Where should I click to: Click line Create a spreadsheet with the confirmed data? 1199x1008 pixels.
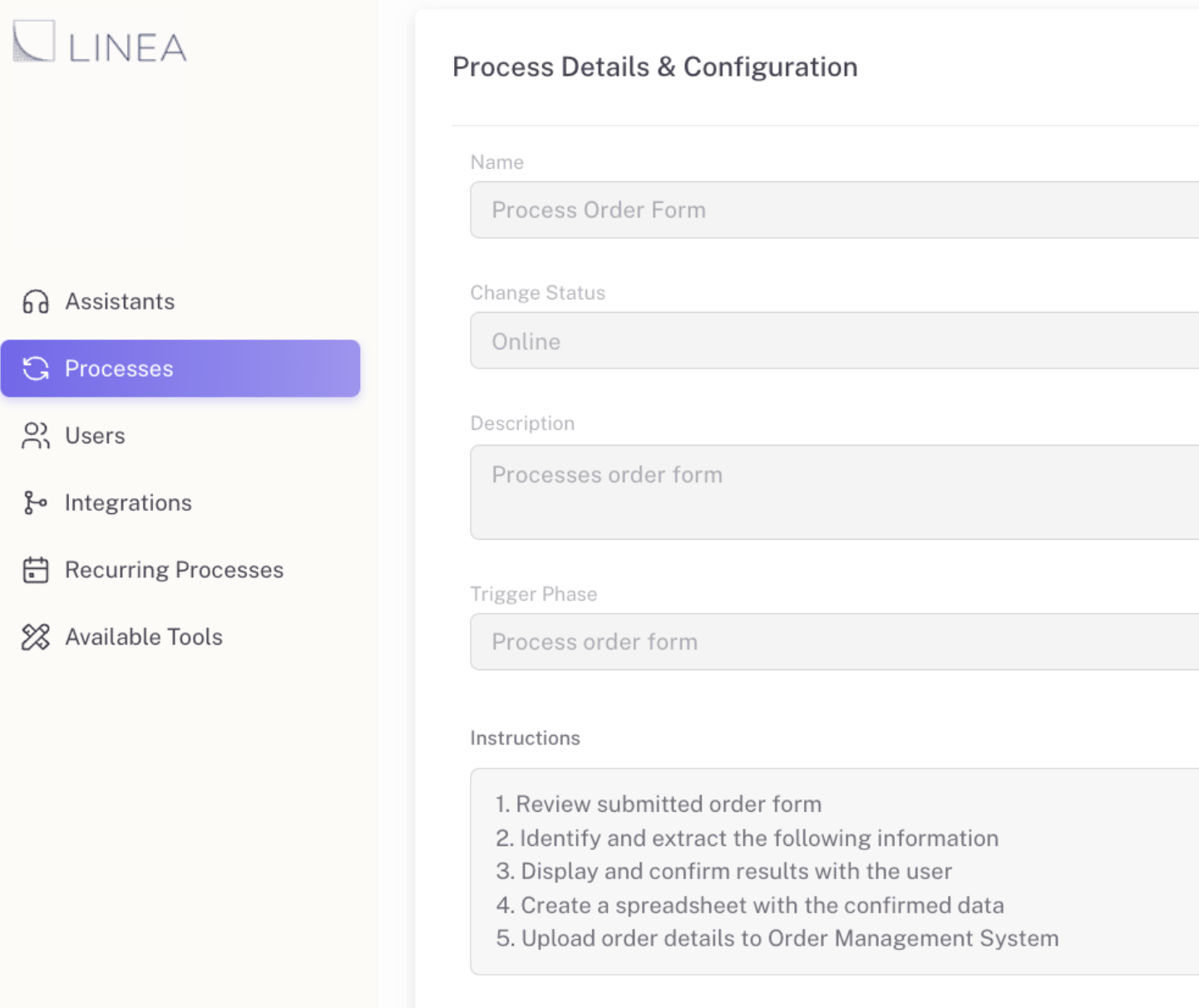tap(750, 905)
